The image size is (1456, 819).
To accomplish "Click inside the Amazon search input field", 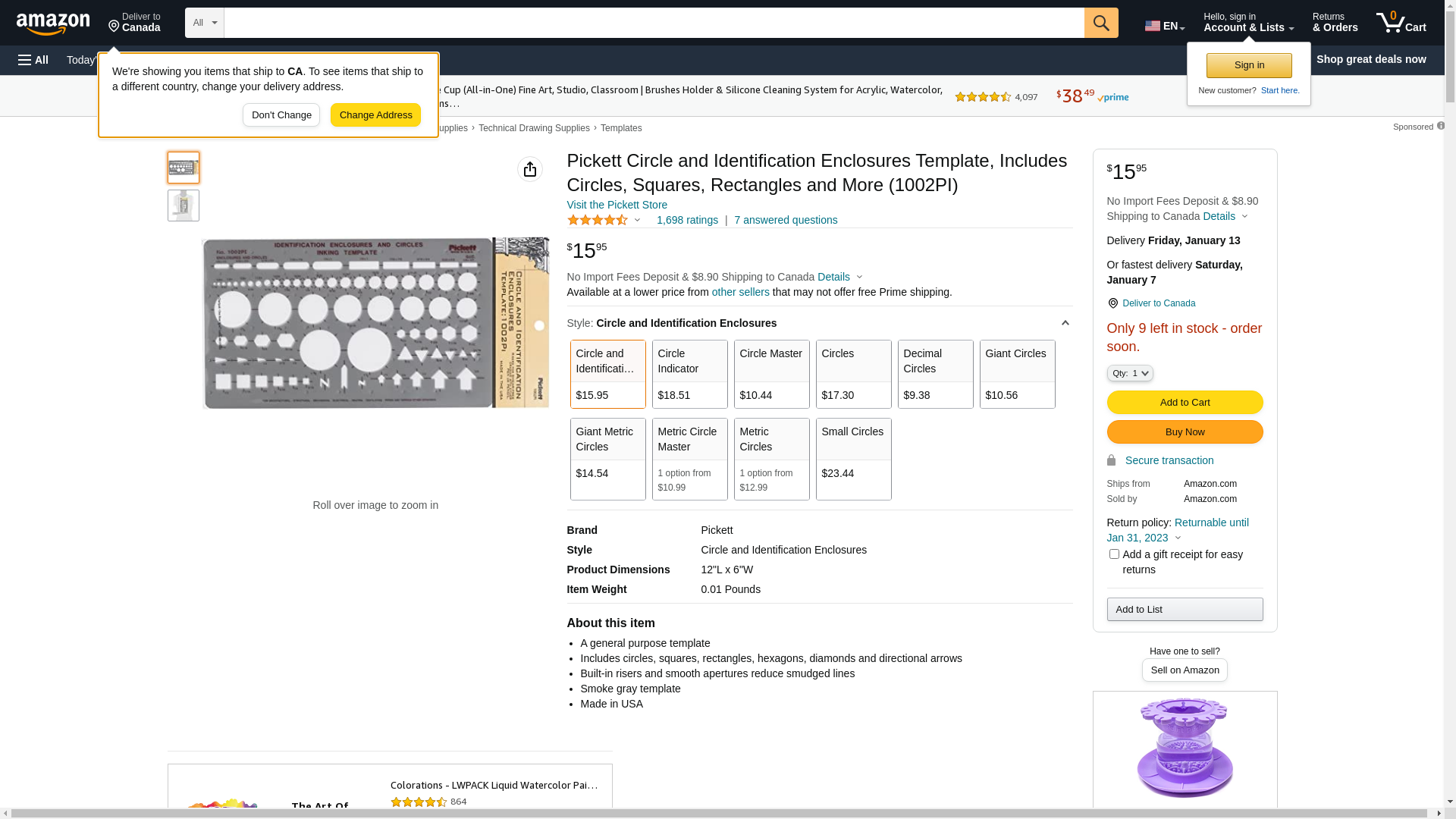I will pyautogui.click(x=653, y=23).
